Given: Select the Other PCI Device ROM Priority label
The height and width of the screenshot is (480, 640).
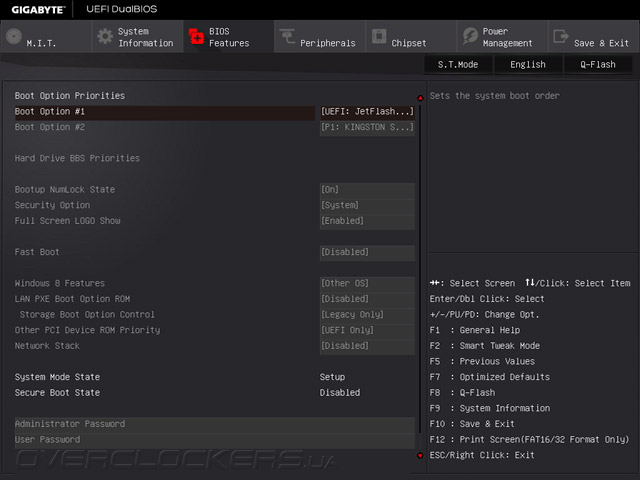Looking at the screenshot, I should tap(87, 330).
